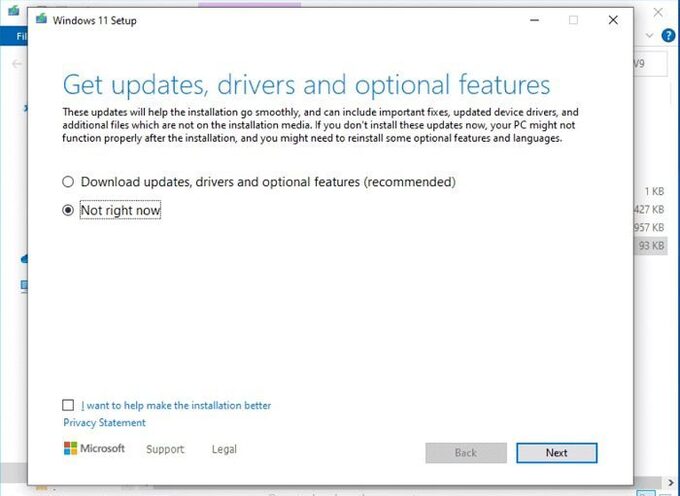Click the File Explorer back arrow
The image size is (680, 496).
(17, 63)
